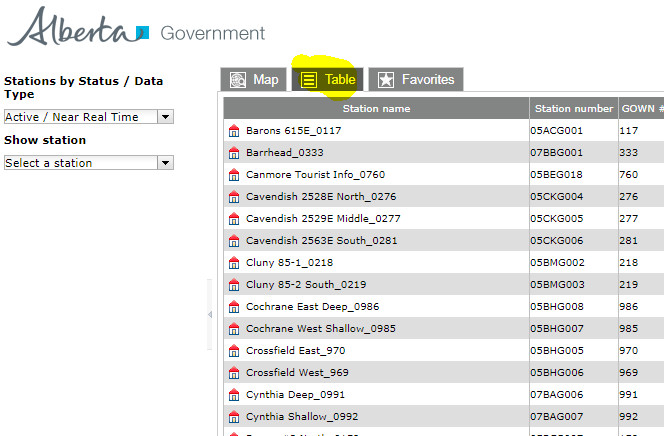Click station icon for Cynthia Shallow_0992
Screen dimensions: 664x436
(234, 416)
